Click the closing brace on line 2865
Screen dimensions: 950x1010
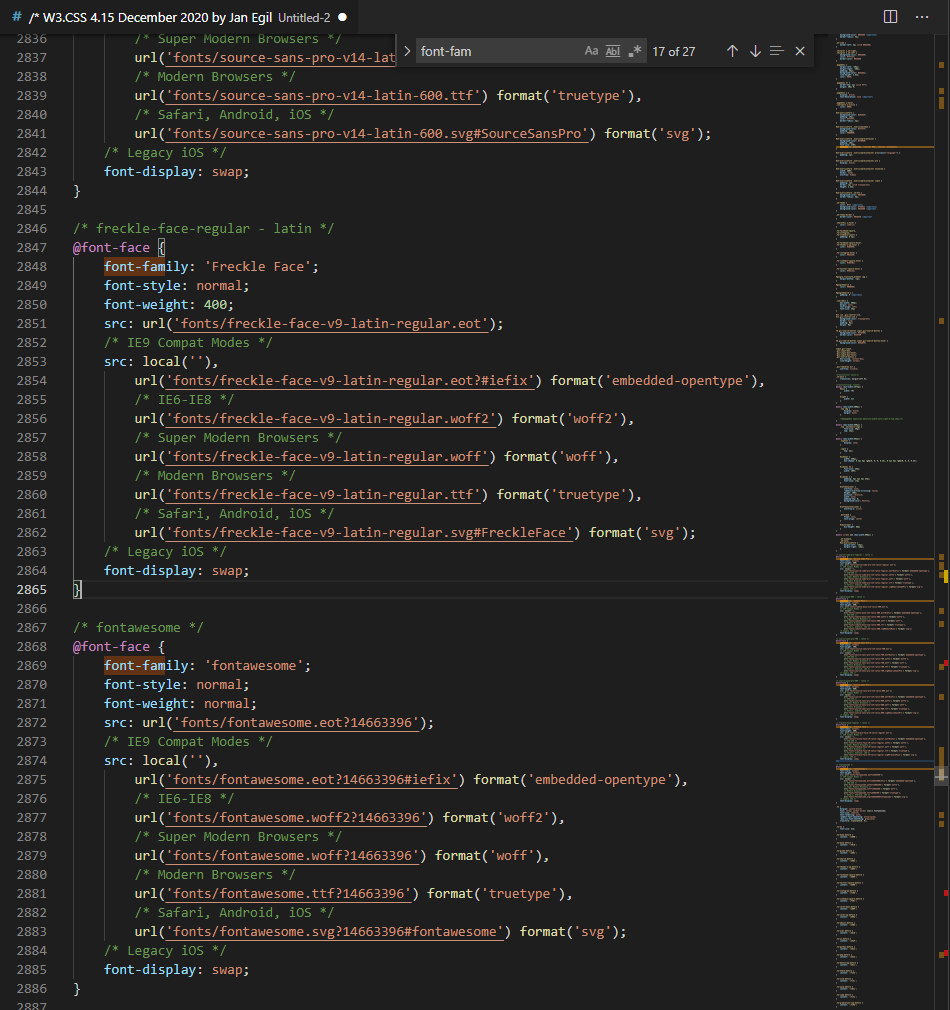(77, 590)
